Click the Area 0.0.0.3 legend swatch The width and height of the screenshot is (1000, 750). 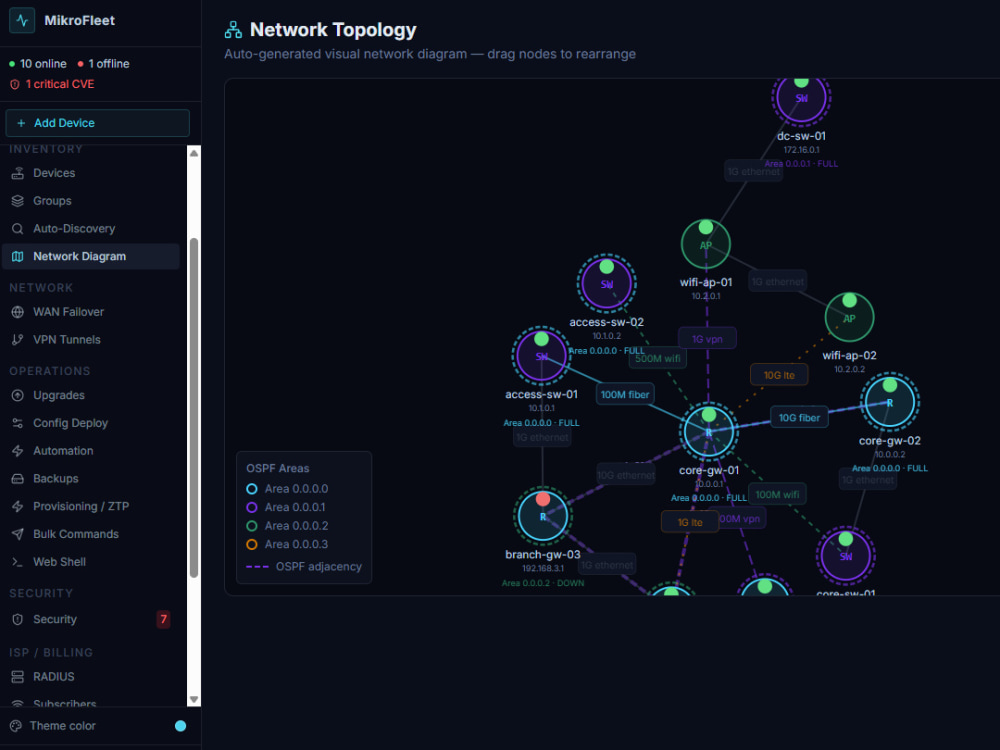point(252,544)
